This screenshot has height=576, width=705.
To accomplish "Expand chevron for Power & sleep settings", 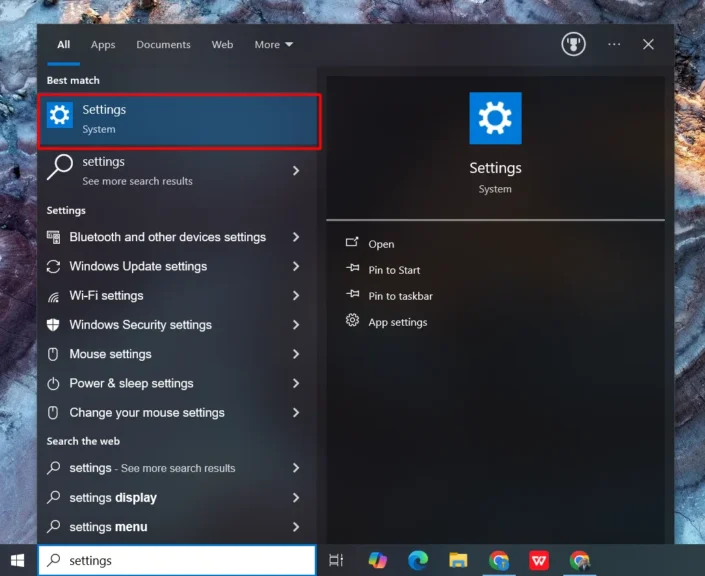I will click(296, 383).
